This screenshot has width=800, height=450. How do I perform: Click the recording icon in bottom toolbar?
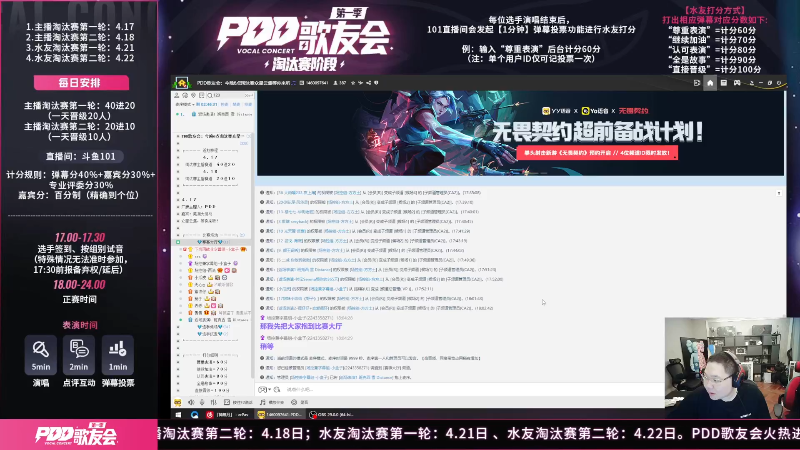click(x=294, y=403)
